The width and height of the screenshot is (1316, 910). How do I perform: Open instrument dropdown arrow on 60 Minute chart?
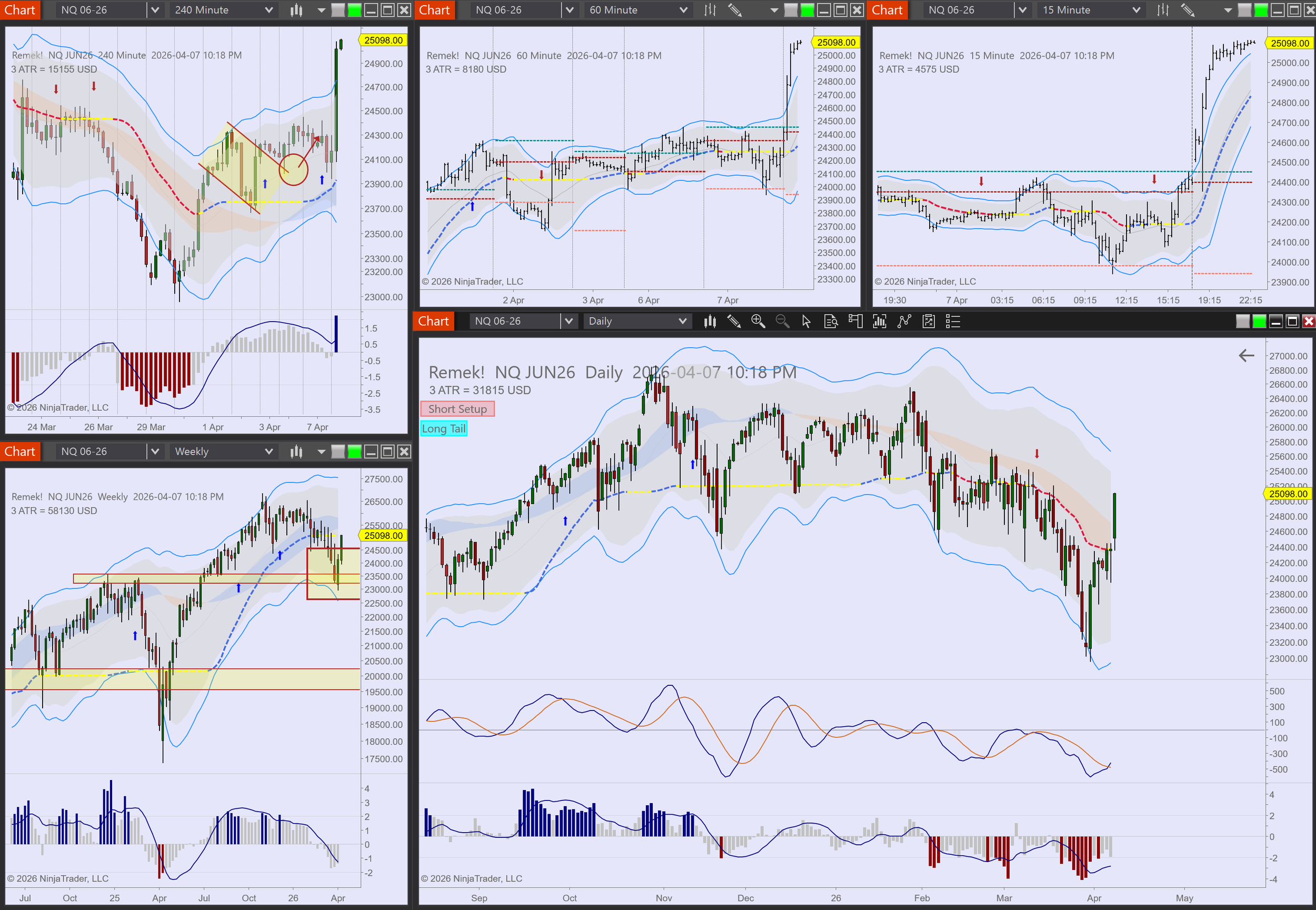569,9
